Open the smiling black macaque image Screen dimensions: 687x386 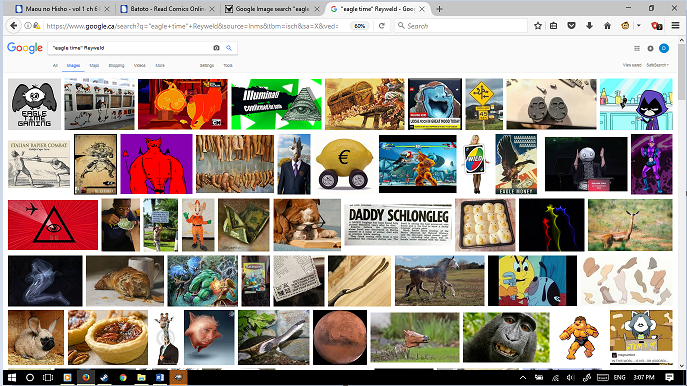506,337
